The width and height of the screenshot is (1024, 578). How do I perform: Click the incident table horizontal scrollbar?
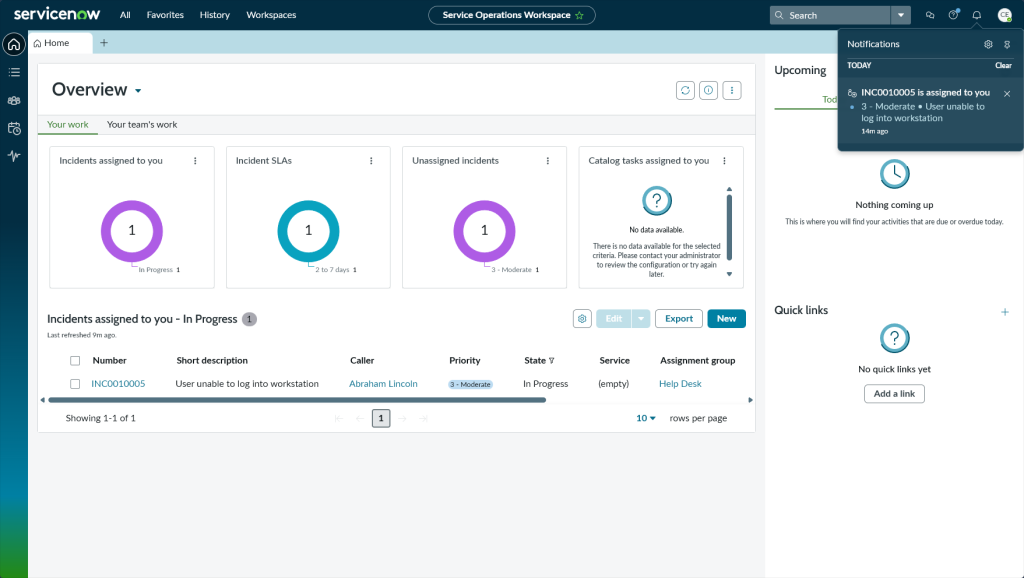click(x=300, y=400)
